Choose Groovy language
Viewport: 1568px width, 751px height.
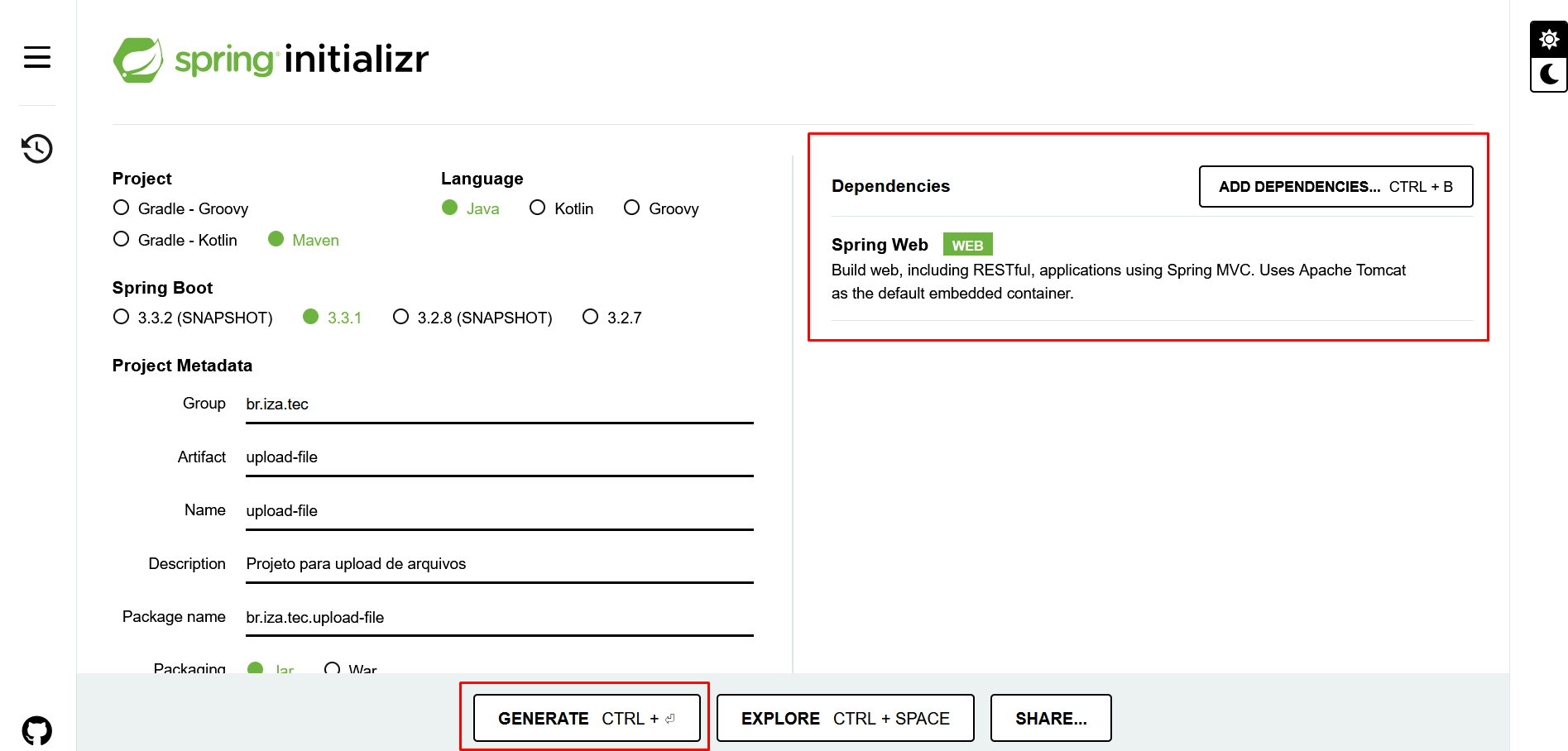(661, 208)
